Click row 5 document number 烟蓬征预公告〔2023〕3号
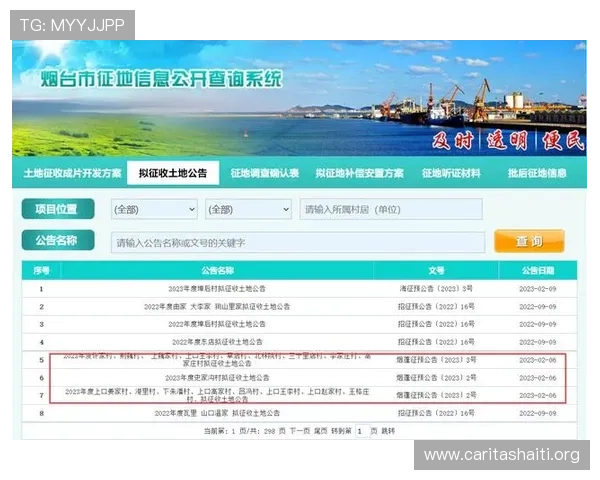The height and width of the screenshot is (480, 600). 436,360
